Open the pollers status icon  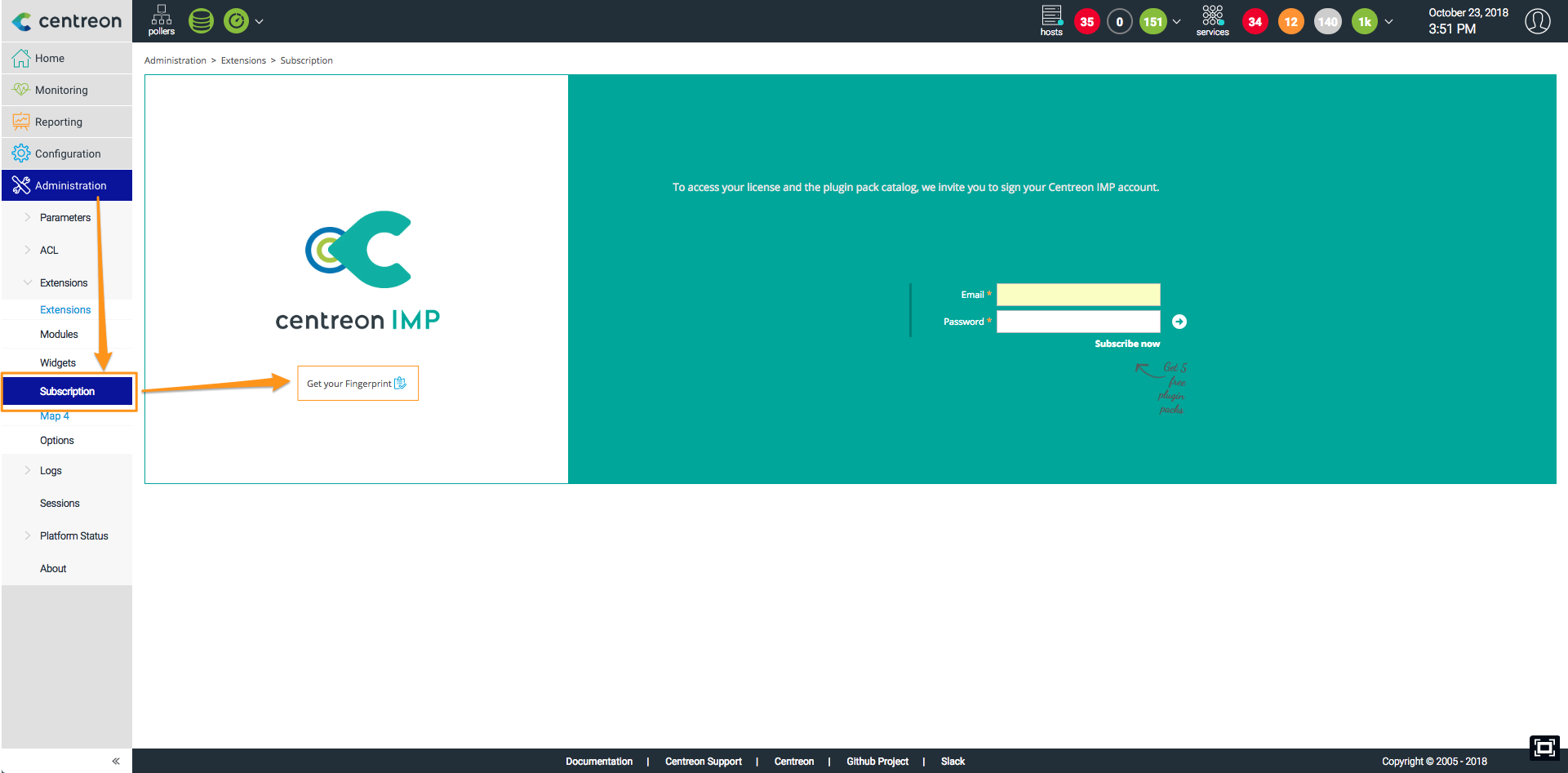pos(162,20)
